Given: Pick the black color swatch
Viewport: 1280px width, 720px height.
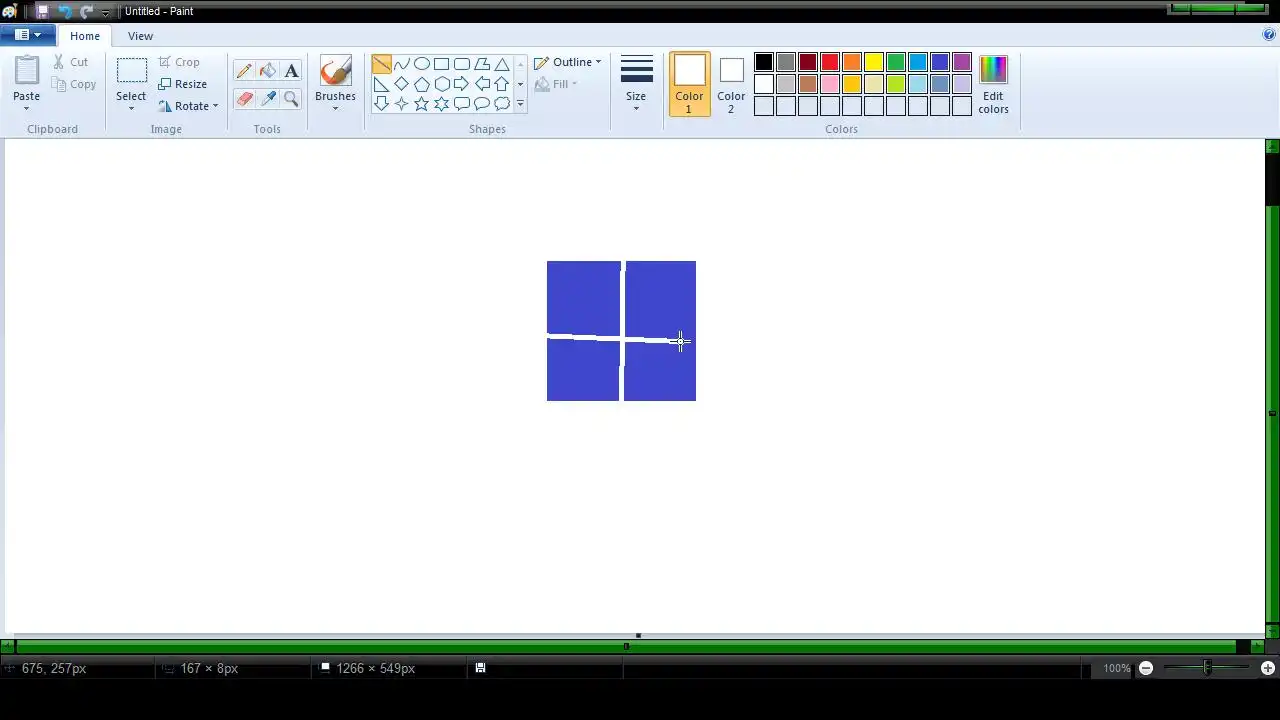Looking at the screenshot, I should click(x=764, y=63).
